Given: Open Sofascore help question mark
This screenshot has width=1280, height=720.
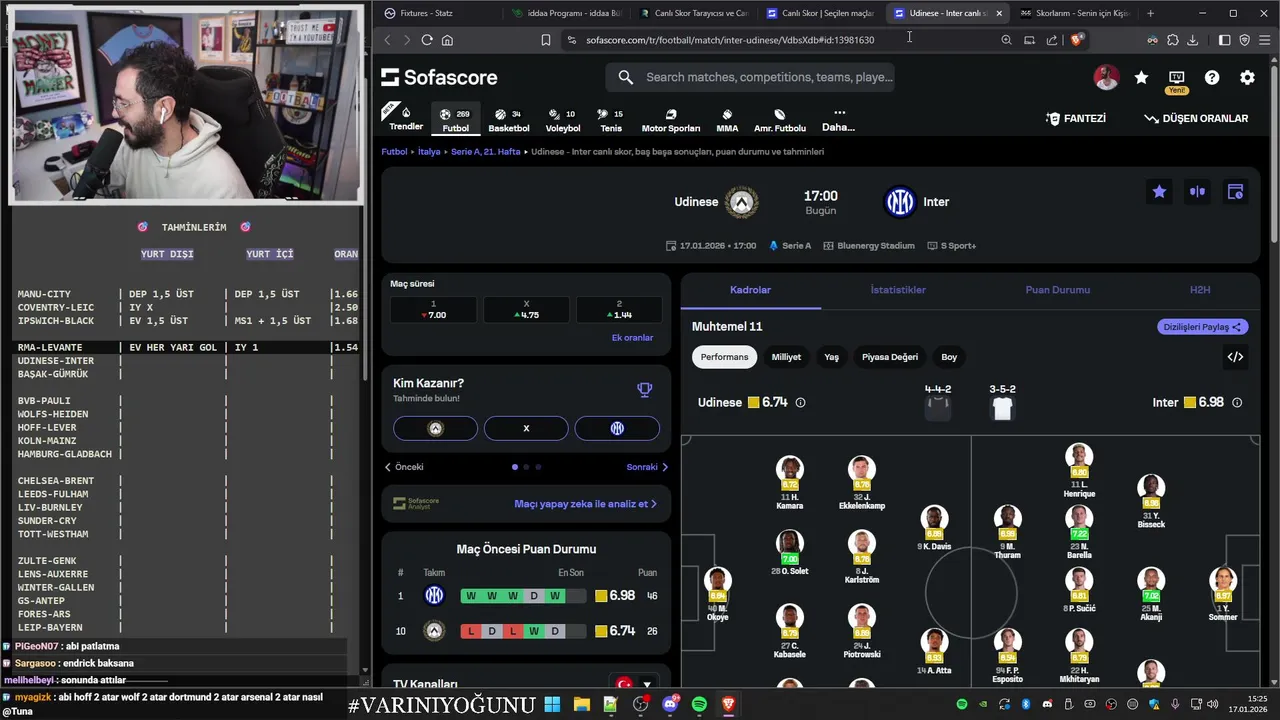Looking at the screenshot, I should pos(1212,77).
